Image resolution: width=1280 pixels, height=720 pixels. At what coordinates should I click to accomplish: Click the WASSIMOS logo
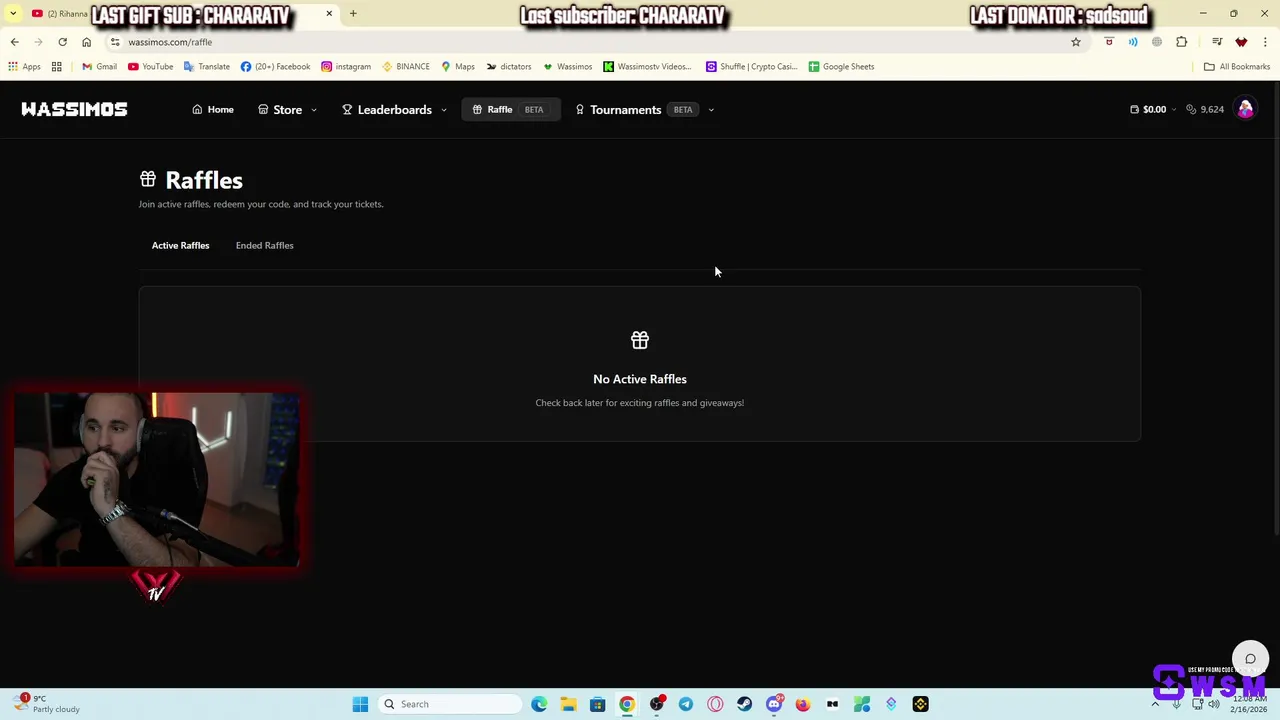tap(74, 109)
